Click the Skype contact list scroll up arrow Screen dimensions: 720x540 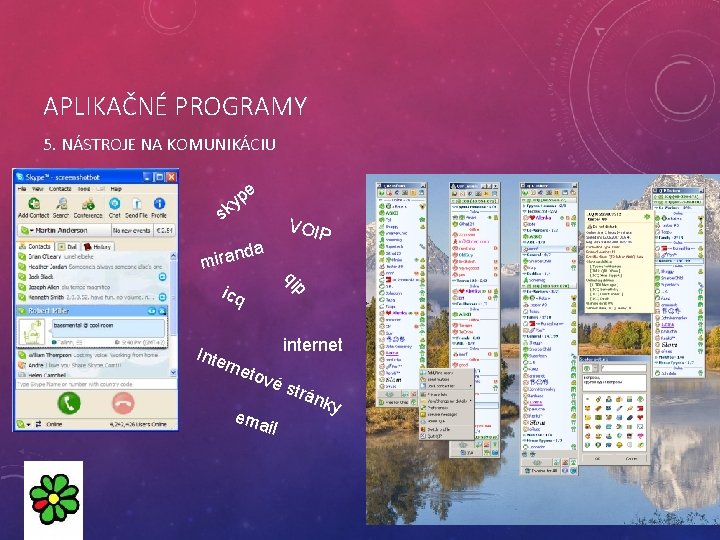(173, 256)
